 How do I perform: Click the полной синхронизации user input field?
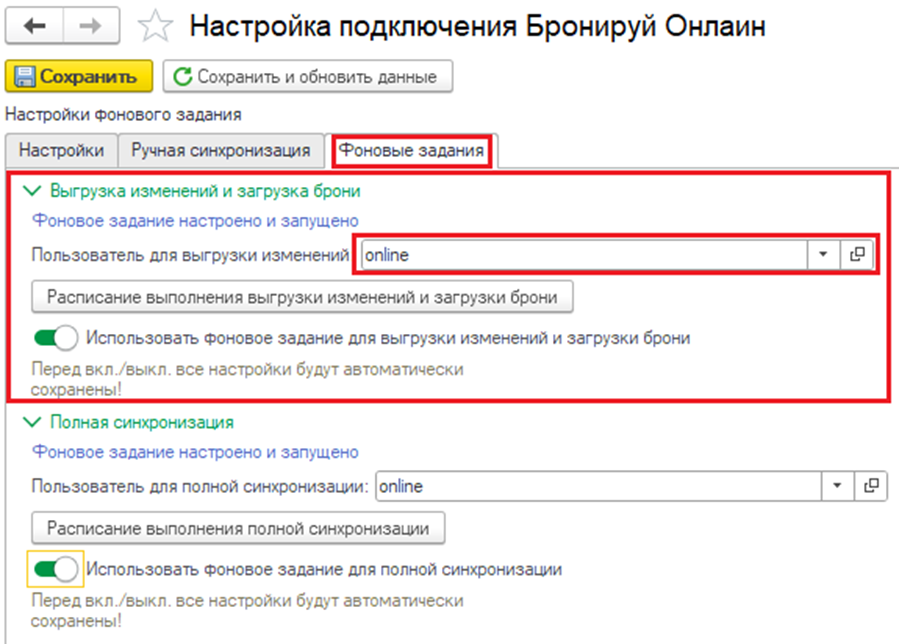pyautogui.click(x=599, y=486)
